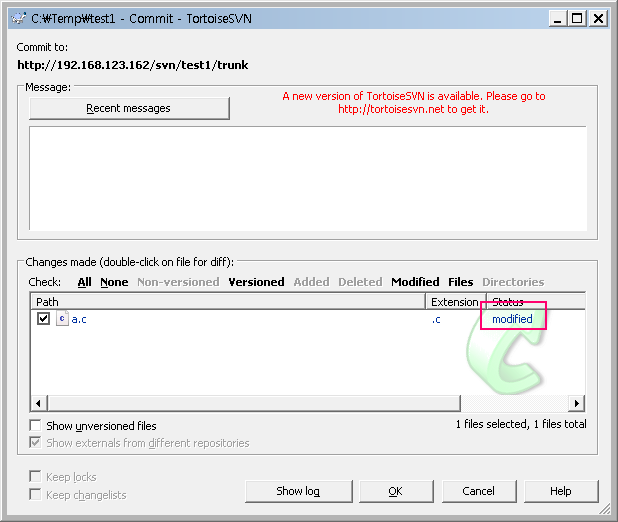Enable Show unversioned files checkbox

point(35,425)
